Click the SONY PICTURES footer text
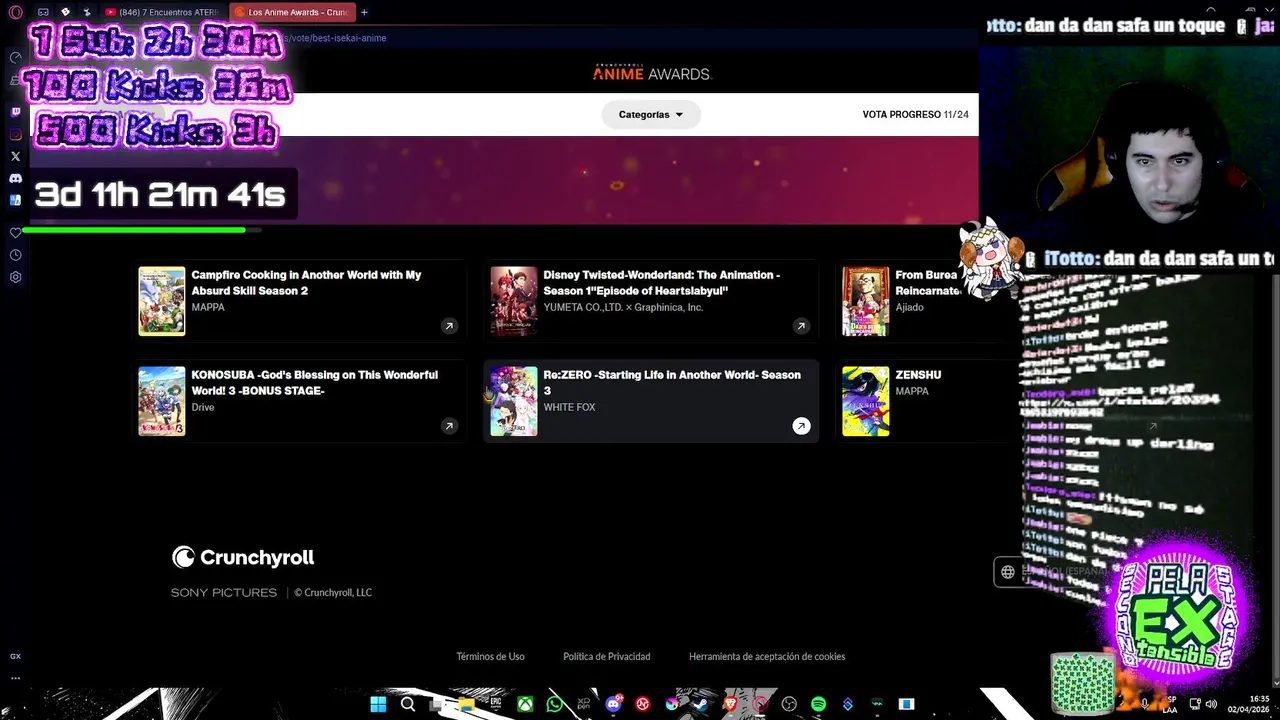1280x720 pixels. tap(224, 593)
